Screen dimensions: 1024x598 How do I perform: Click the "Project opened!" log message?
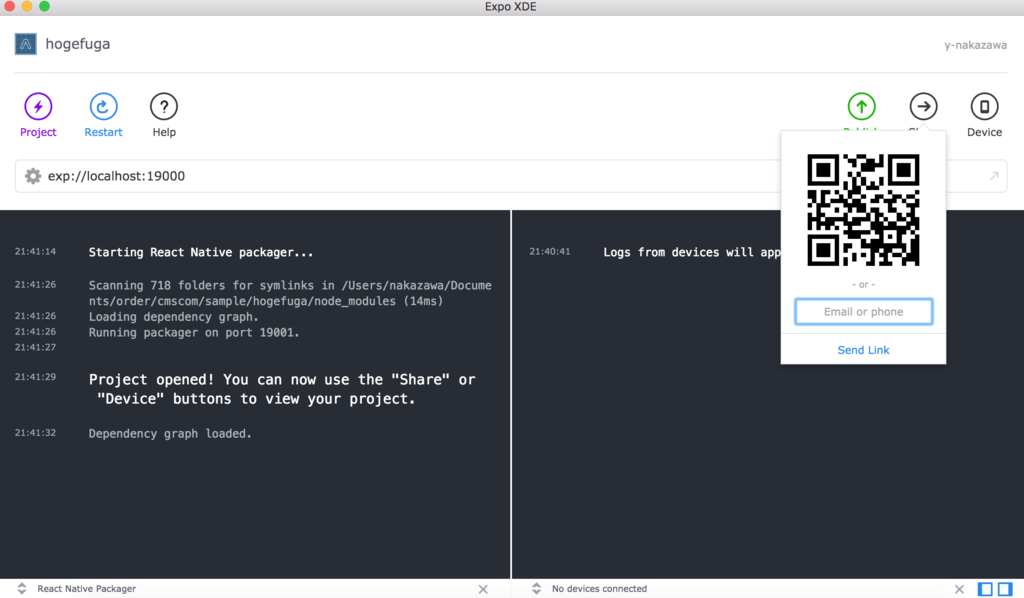[x=282, y=389]
